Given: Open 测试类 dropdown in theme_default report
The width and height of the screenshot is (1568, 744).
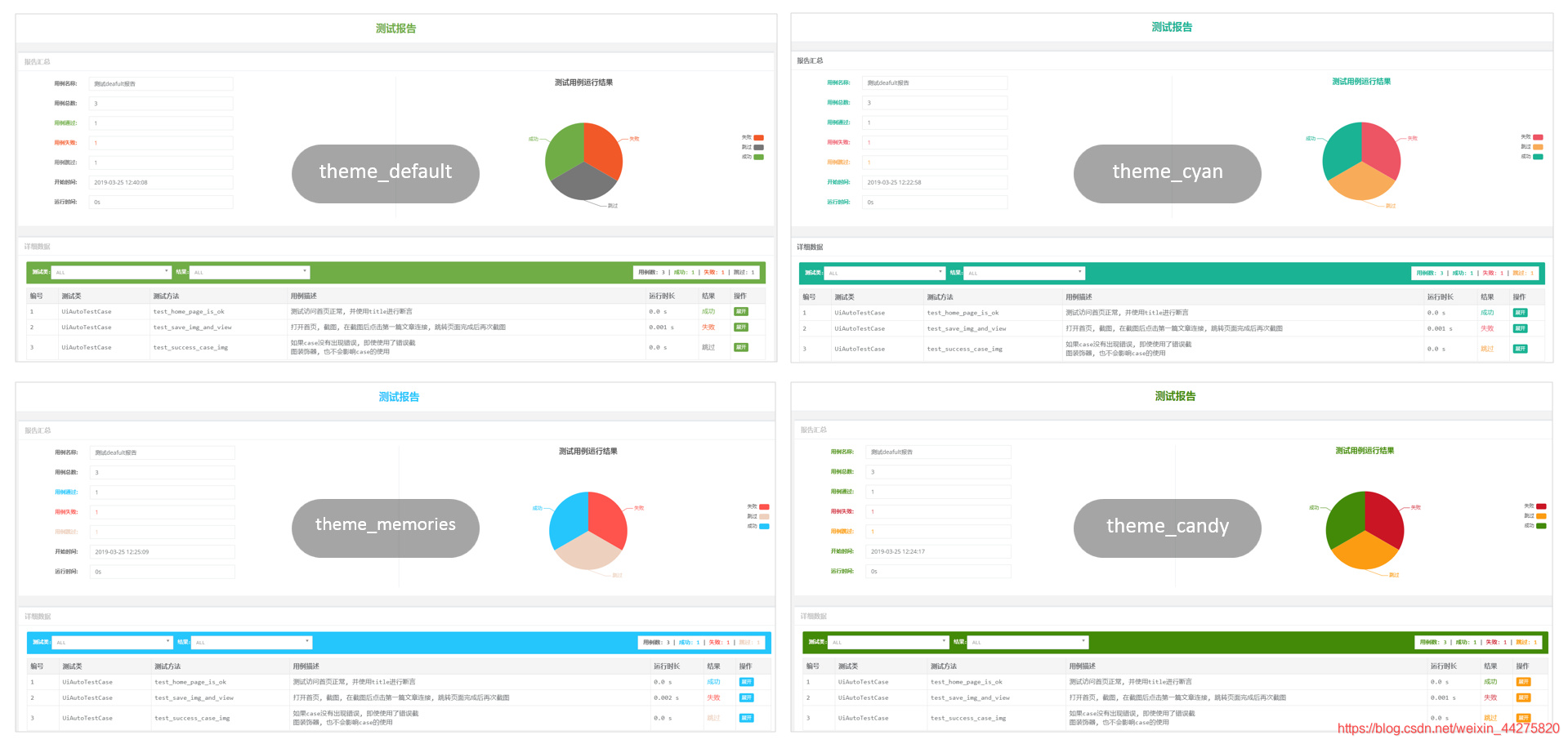Looking at the screenshot, I should click(x=112, y=272).
